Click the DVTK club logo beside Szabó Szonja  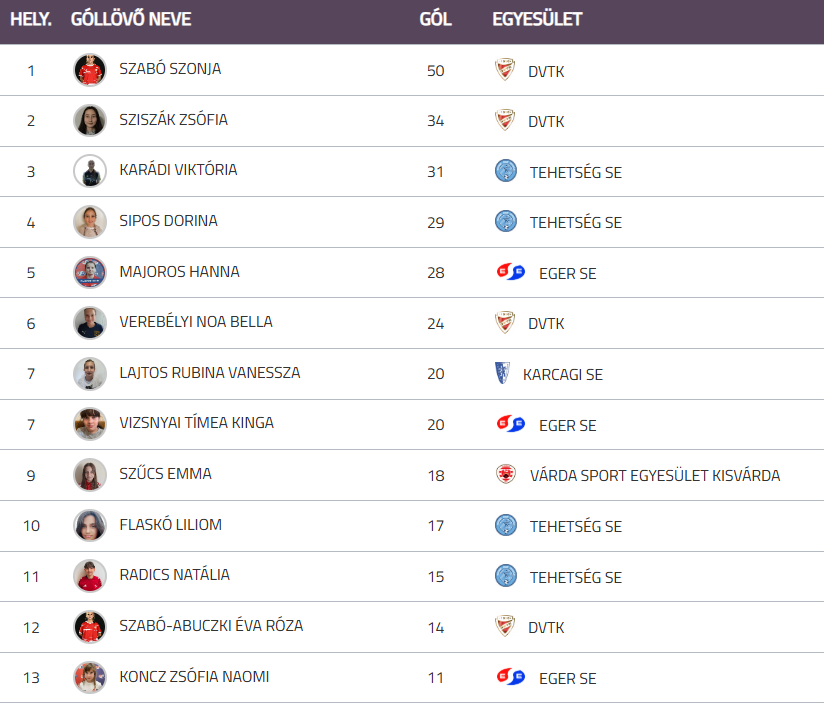[505, 70]
